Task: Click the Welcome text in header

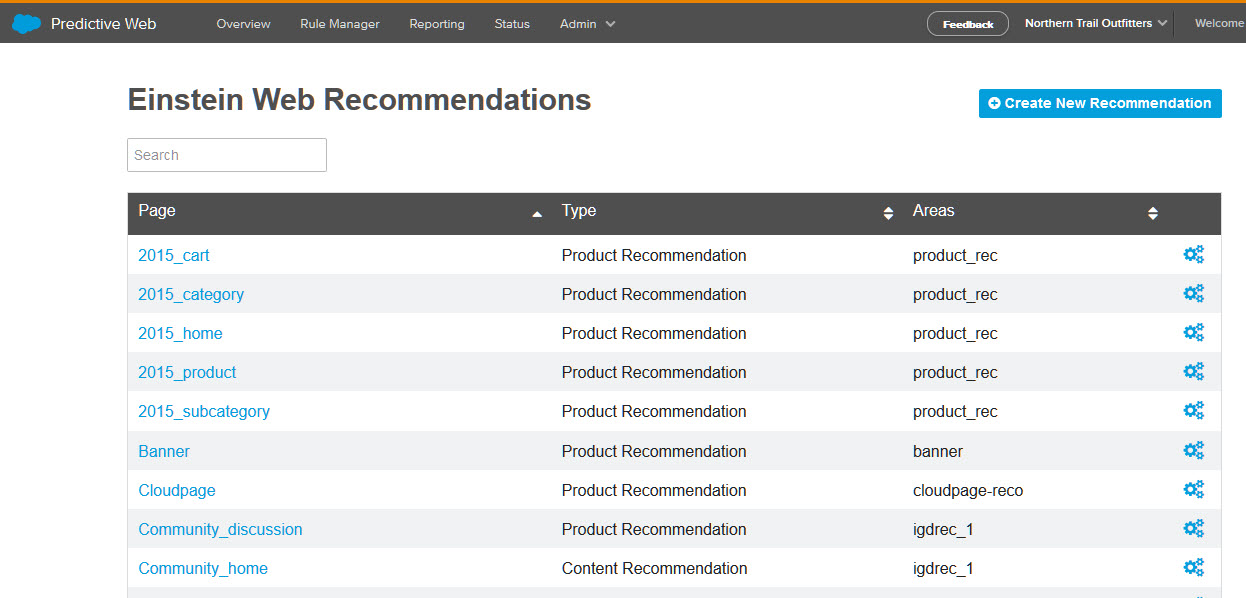Action: tap(1219, 23)
